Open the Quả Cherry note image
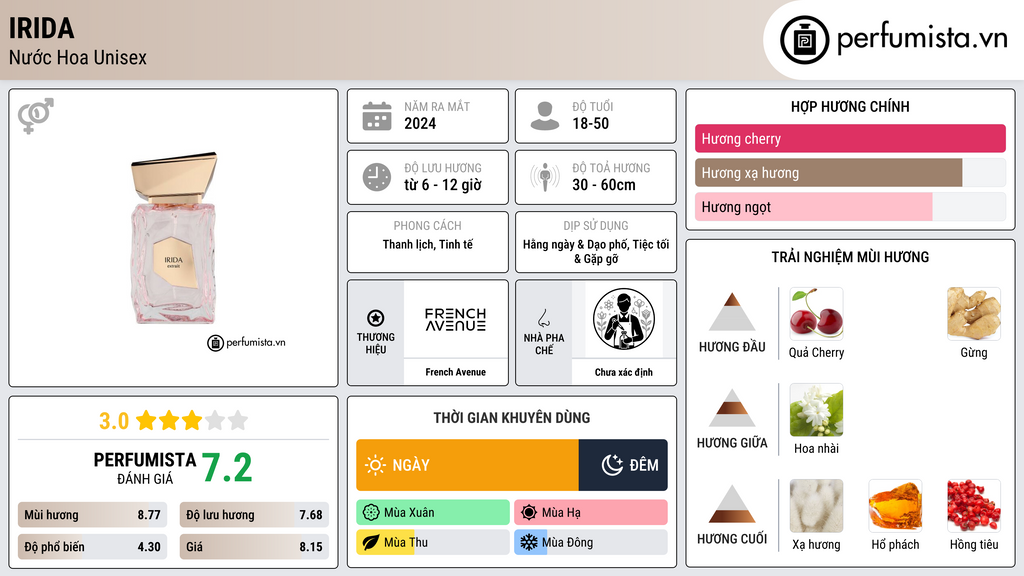 point(816,313)
